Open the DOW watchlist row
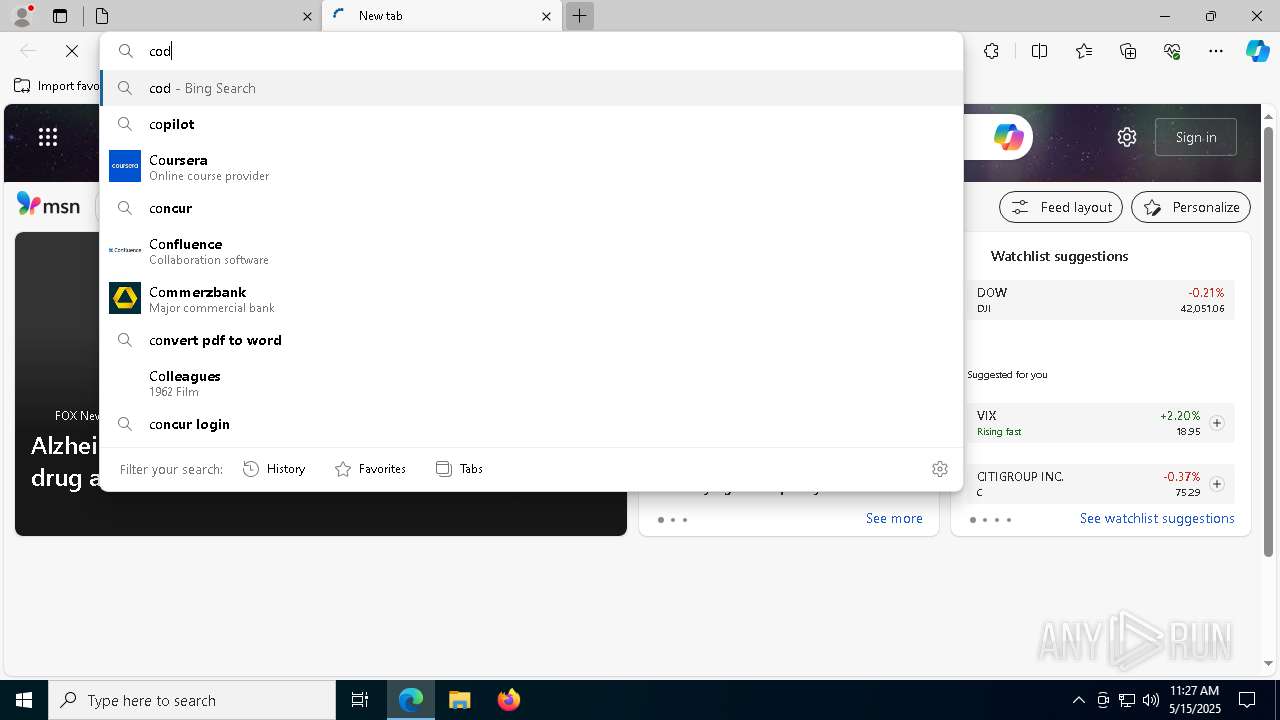Screen dimensions: 1280x720 pos(1100,300)
